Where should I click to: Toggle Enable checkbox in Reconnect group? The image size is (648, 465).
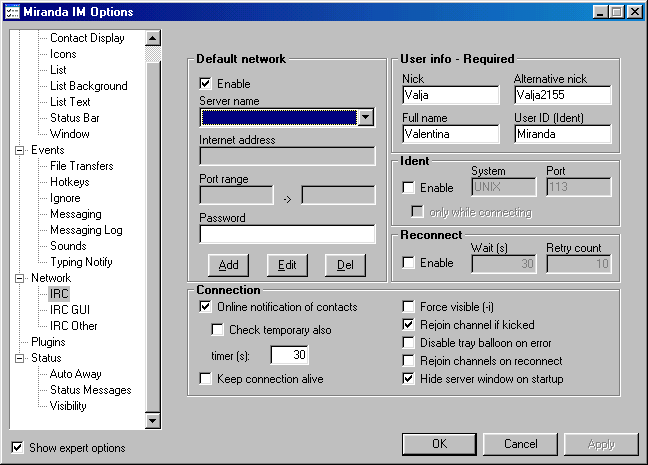[x=408, y=262]
